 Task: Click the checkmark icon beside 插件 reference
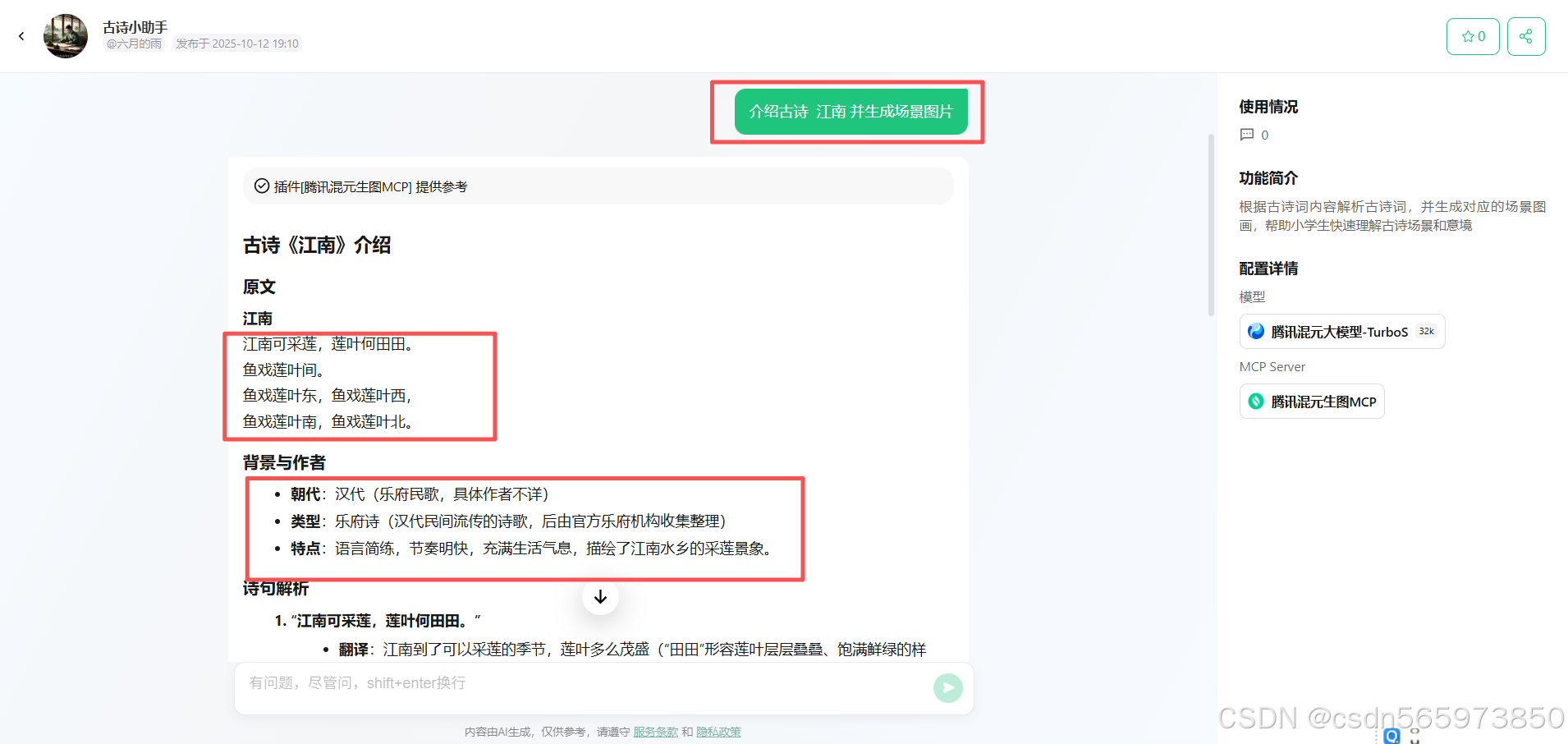tap(262, 186)
